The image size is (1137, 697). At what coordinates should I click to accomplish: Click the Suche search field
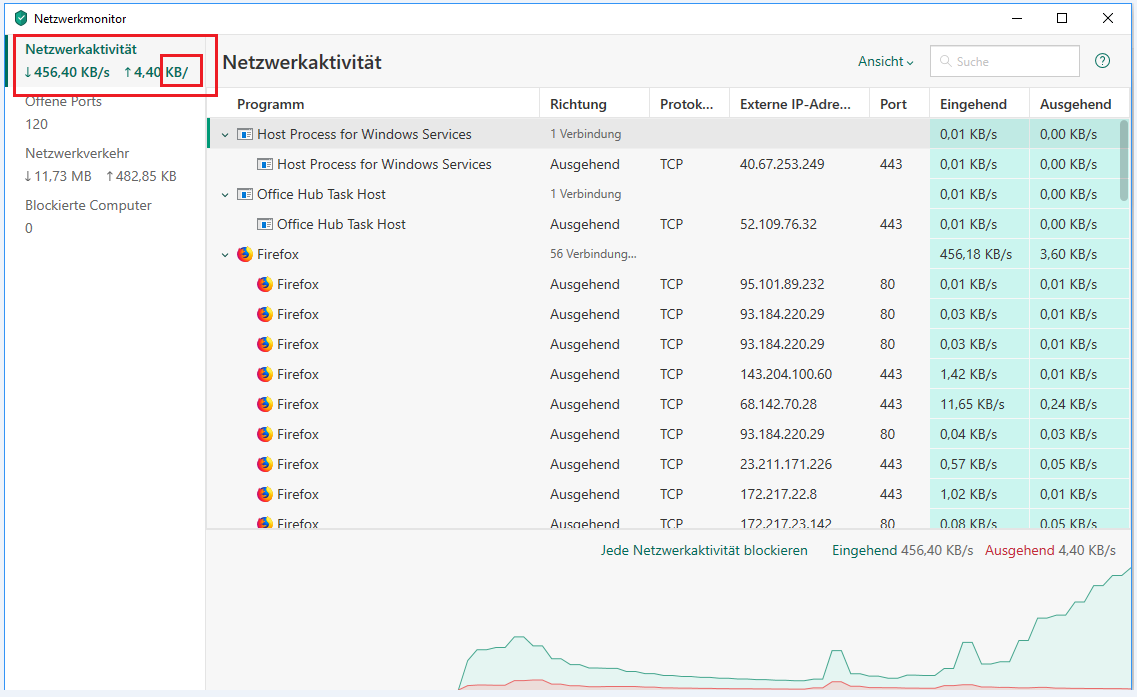[1004, 62]
